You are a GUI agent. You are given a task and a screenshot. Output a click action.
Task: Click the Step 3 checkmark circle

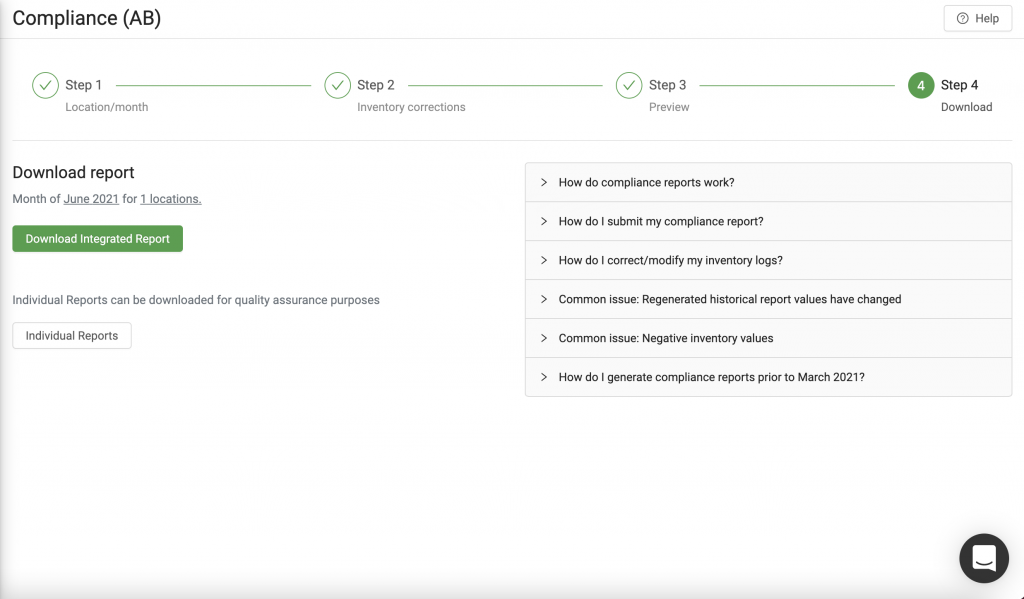[629, 86]
